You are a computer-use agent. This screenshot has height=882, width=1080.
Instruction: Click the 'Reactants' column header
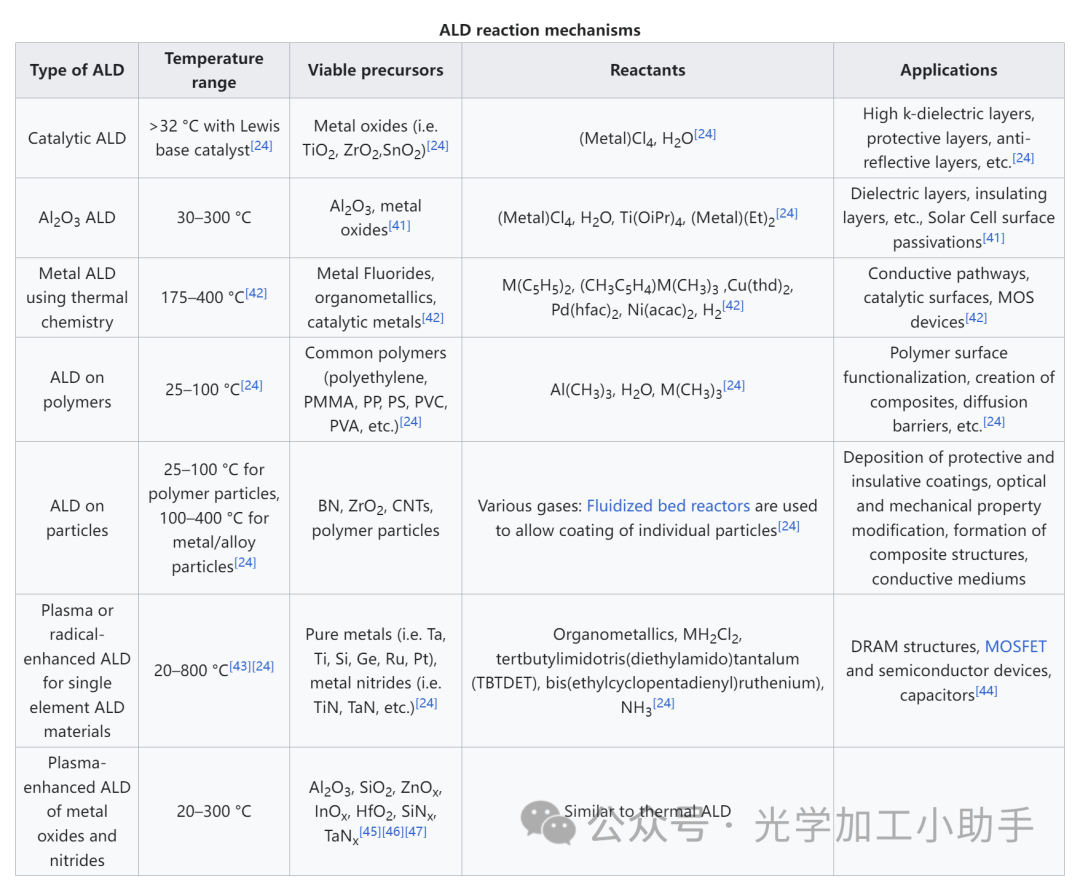click(647, 70)
